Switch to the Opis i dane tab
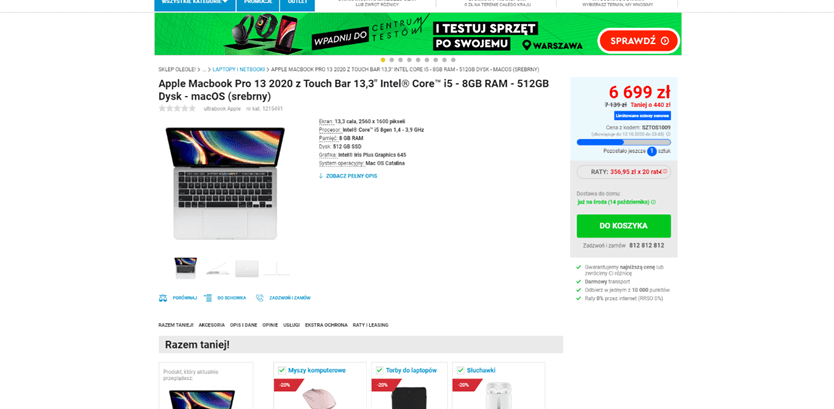 point(244,325)
